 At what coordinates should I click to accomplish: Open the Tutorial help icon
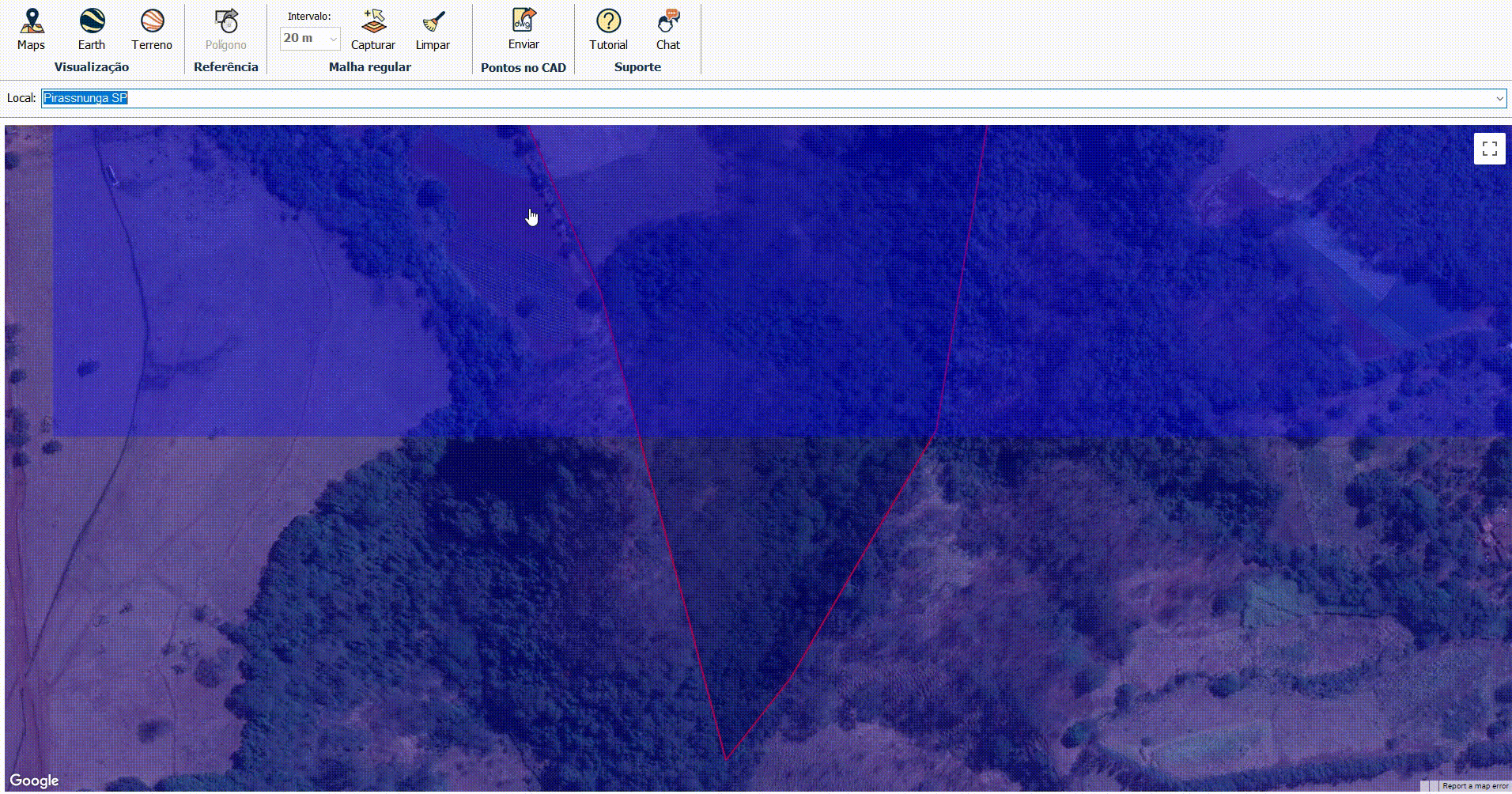point(608,23)
